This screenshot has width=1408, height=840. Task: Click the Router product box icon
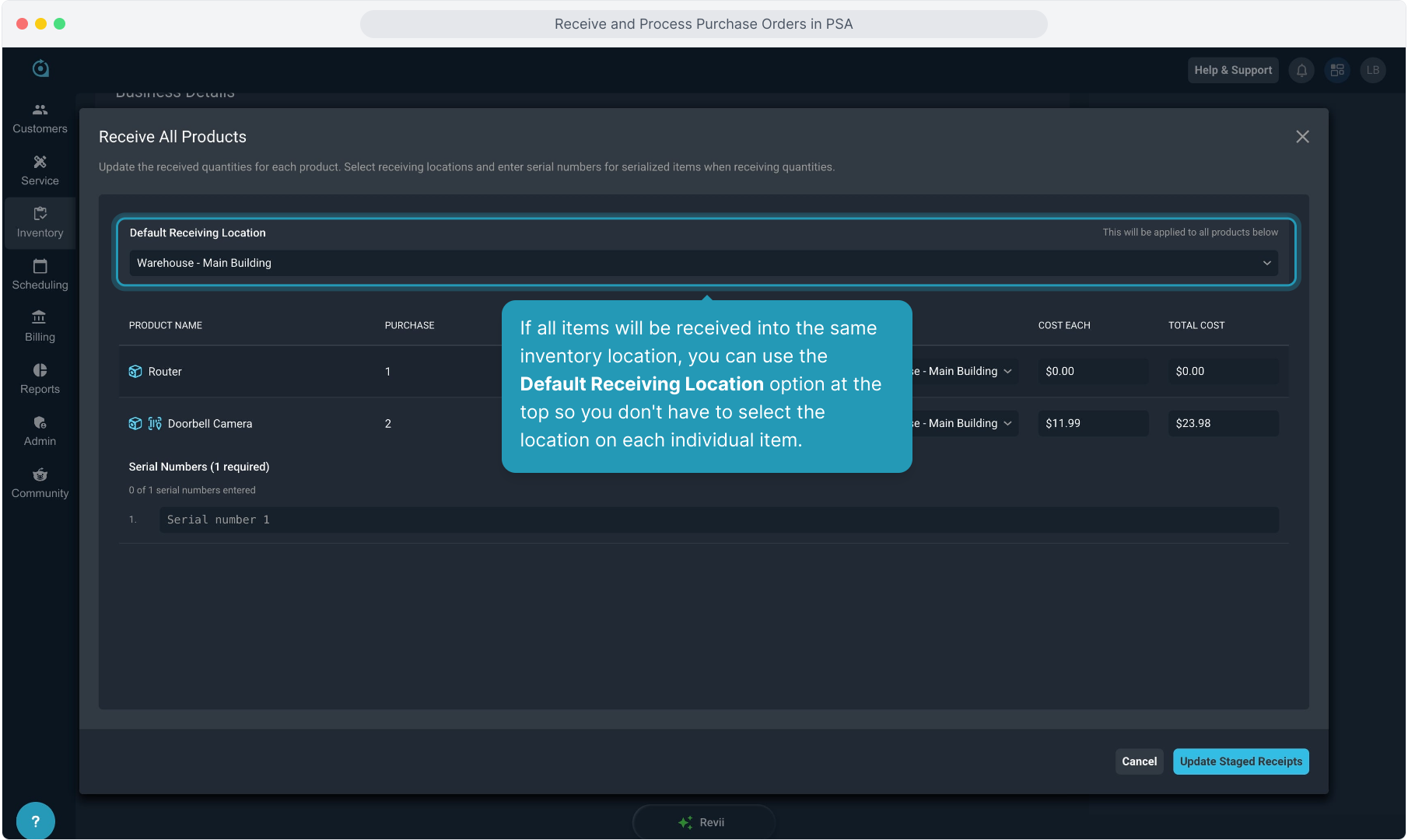(135, 372)
